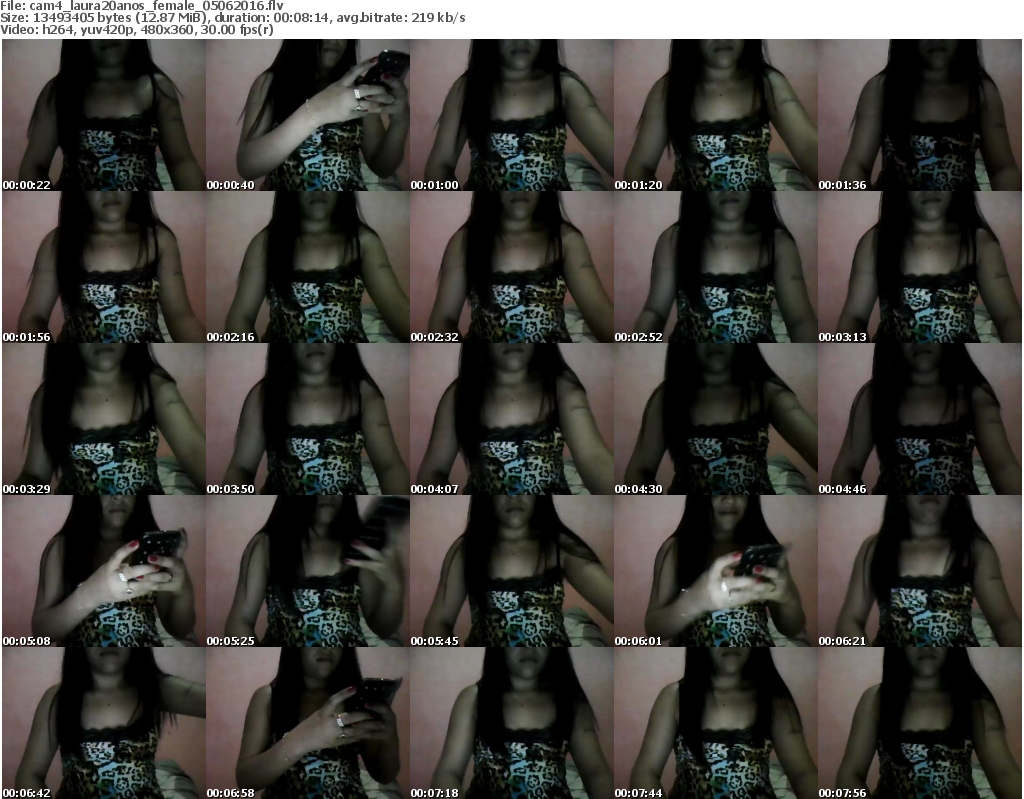Open the frame at 00:01:00

tap(512, 115)
